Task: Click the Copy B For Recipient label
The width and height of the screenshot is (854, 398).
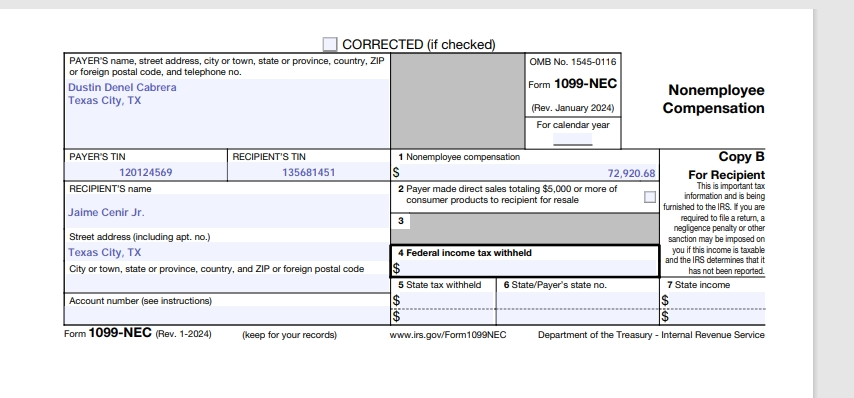Action: coord(727,166)
